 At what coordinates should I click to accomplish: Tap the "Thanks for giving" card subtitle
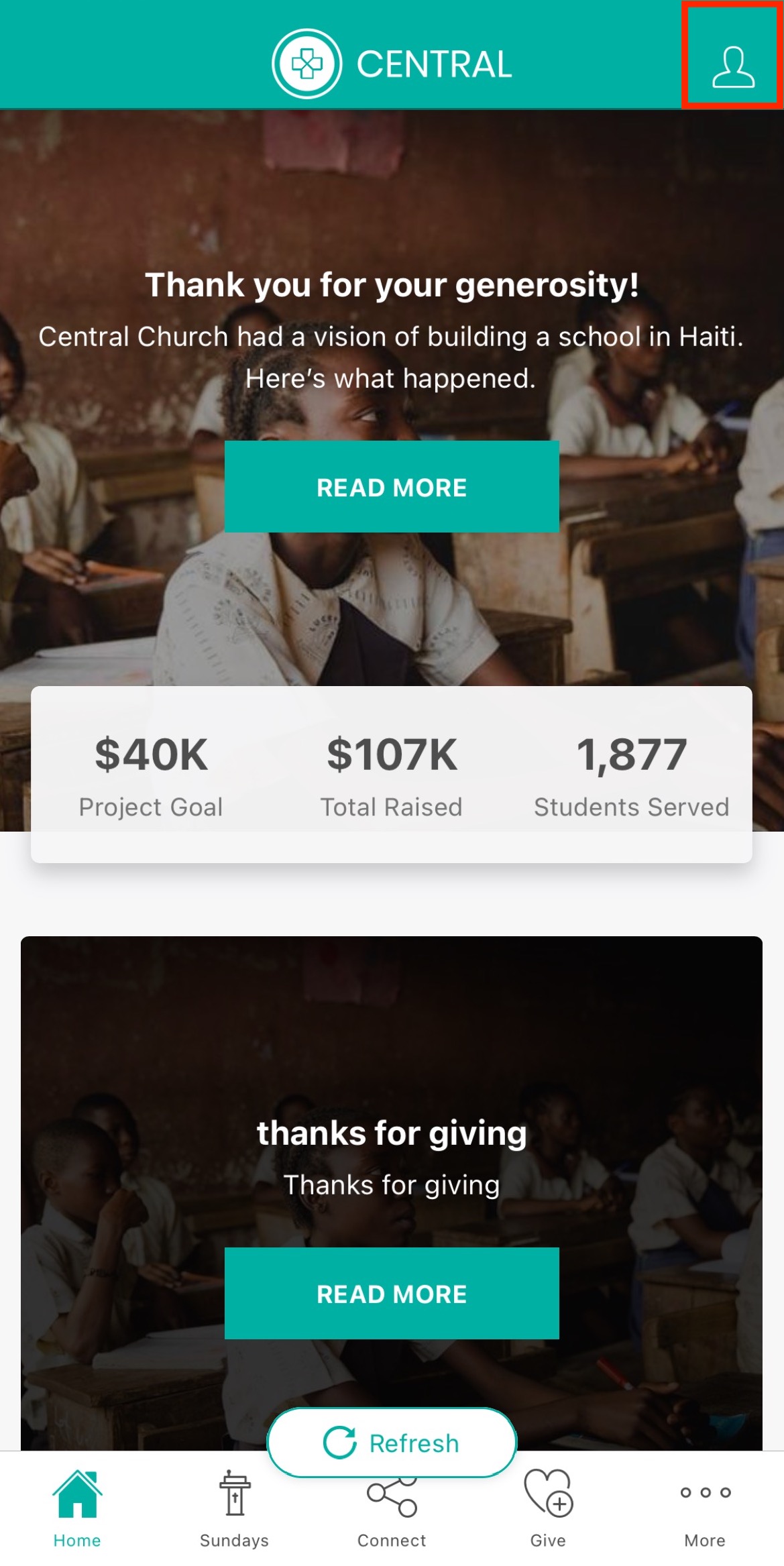[x=392, y=1185]
